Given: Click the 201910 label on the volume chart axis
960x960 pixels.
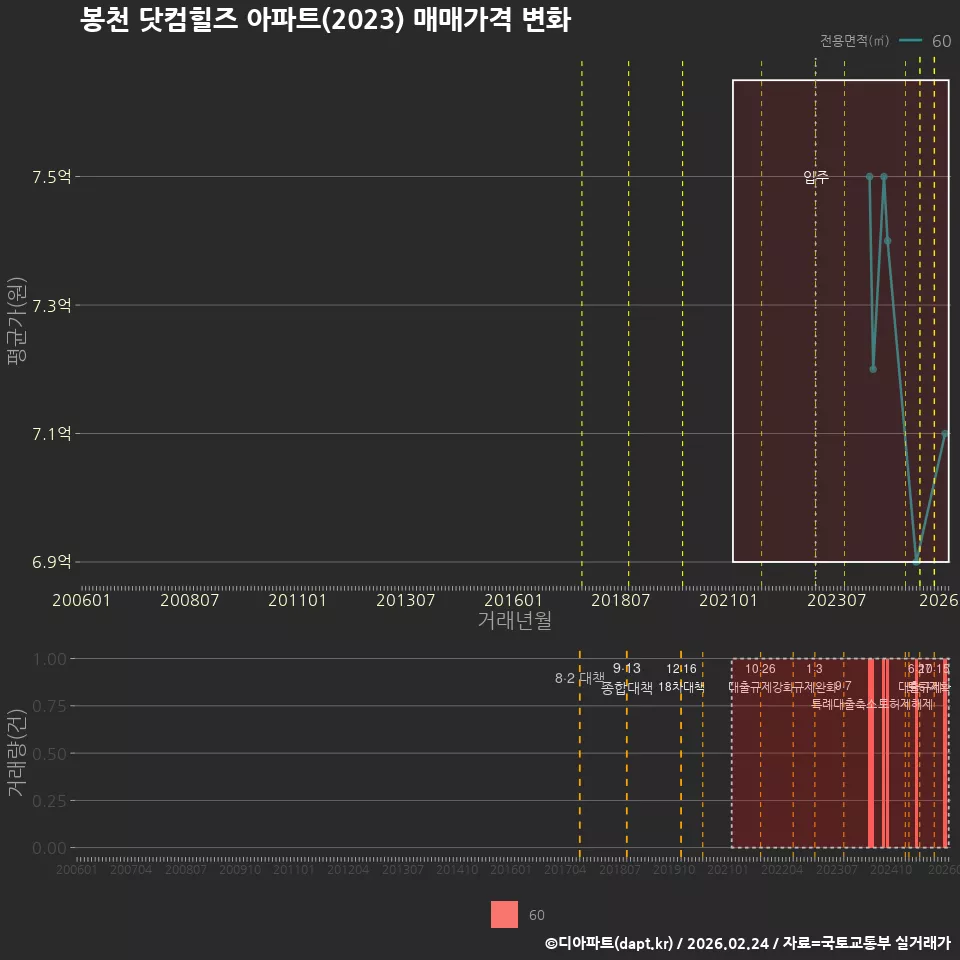Looking at the screenshot, I should [674, 869].
